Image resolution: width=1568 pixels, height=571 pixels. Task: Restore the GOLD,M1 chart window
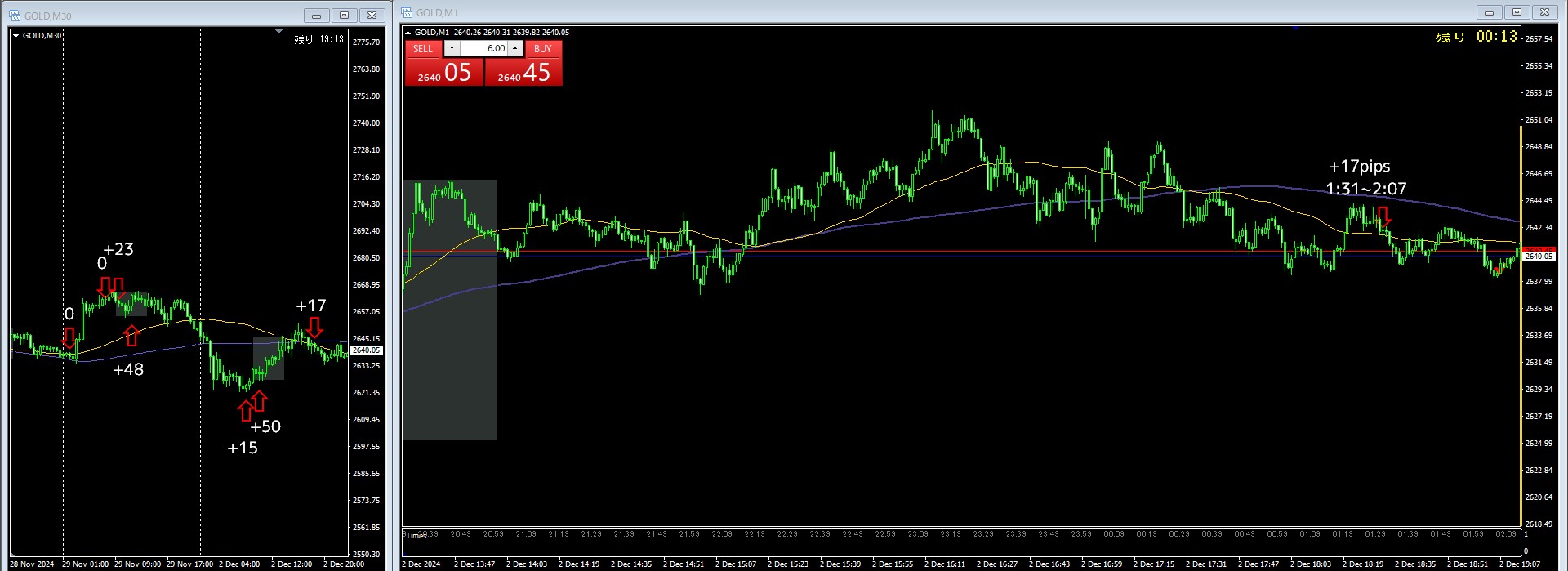pyautogui.click(x=1517, y=12)
